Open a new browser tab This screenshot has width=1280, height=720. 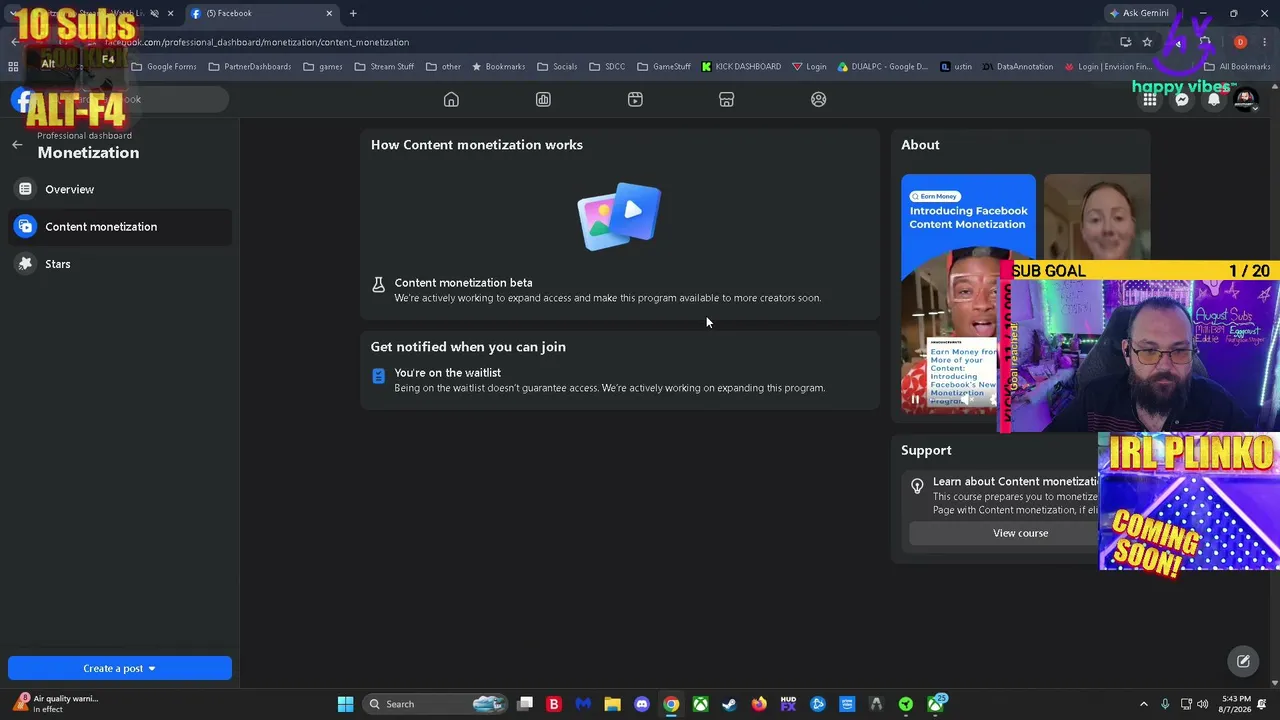click(x=353, y=13)
